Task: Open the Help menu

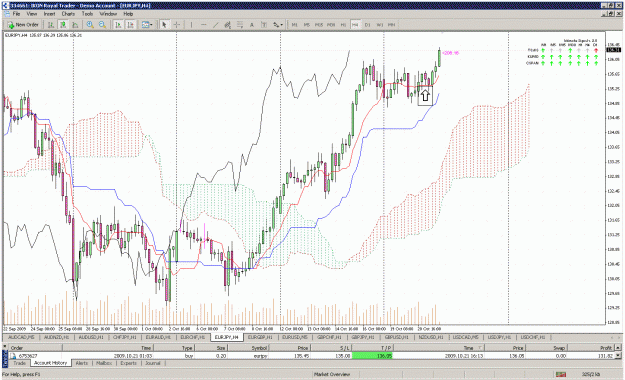Action: 128,14
